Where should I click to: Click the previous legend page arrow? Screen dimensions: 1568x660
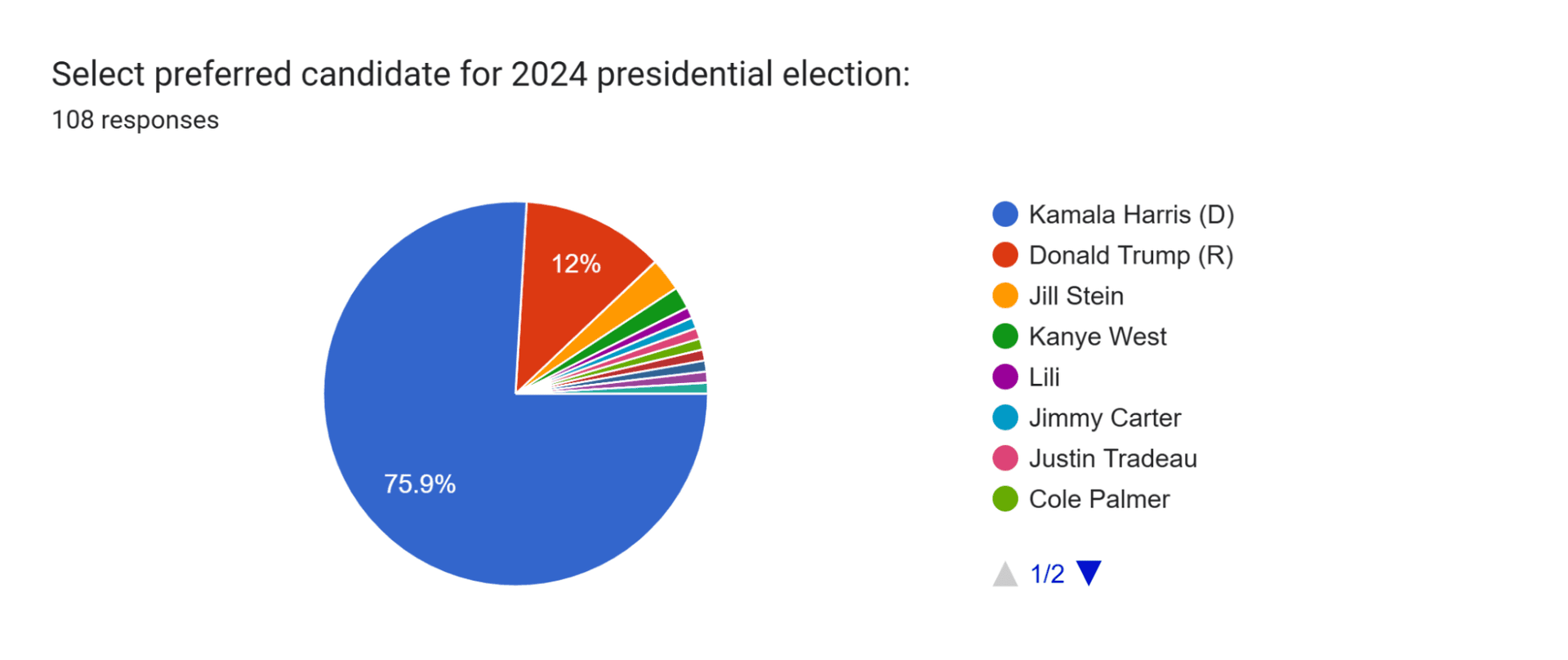[1004, 574]
